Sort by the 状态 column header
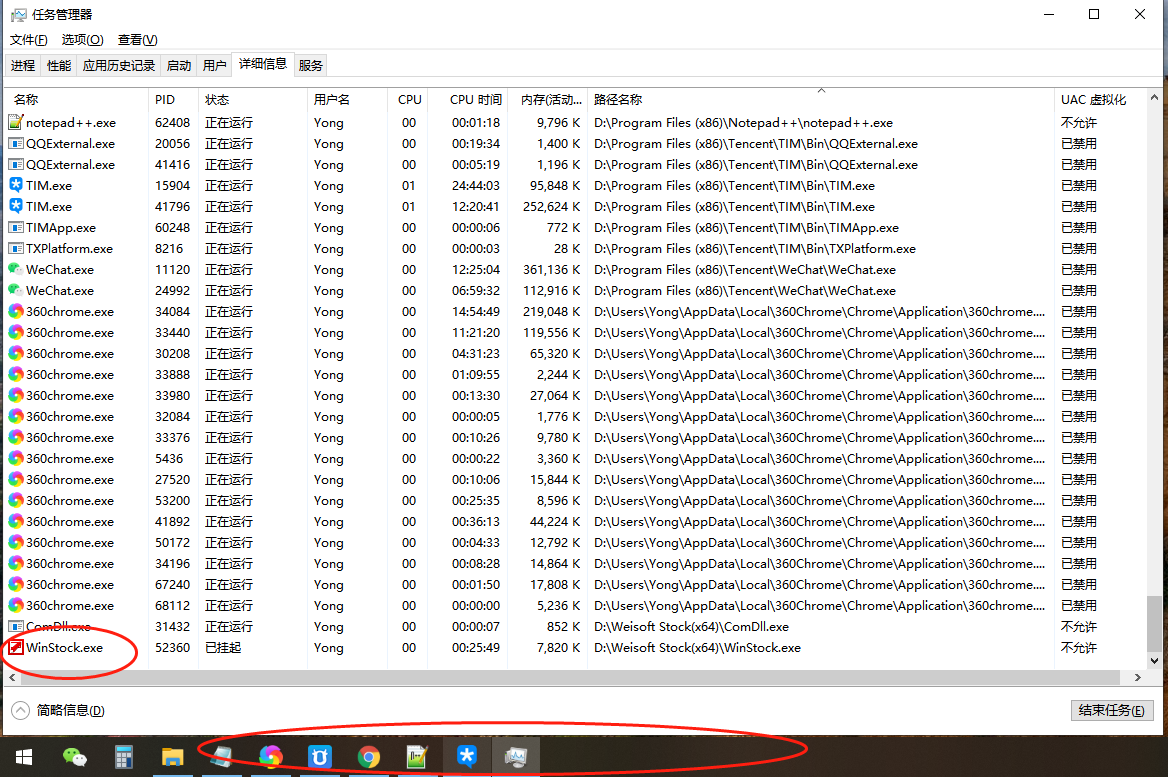1168x777 pixels. click(253, 99)
